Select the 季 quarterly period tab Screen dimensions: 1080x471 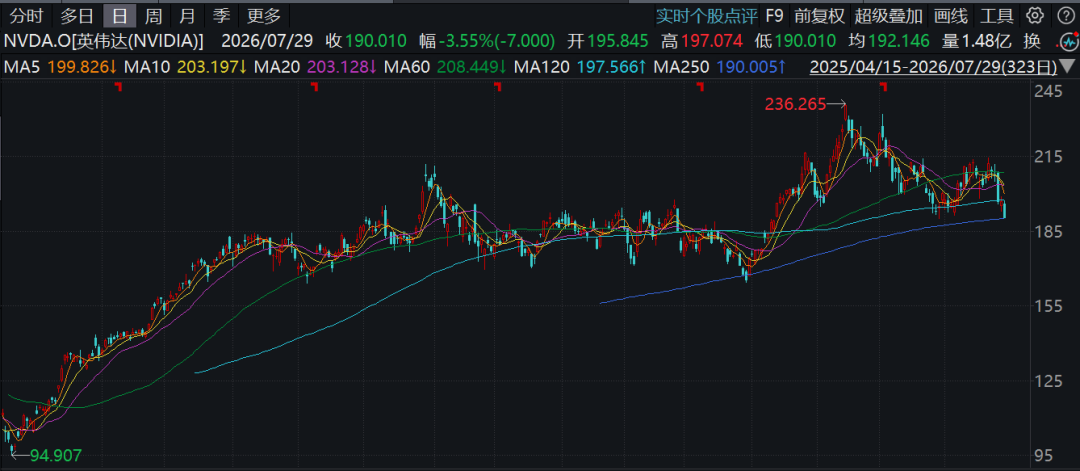point(220,15)
